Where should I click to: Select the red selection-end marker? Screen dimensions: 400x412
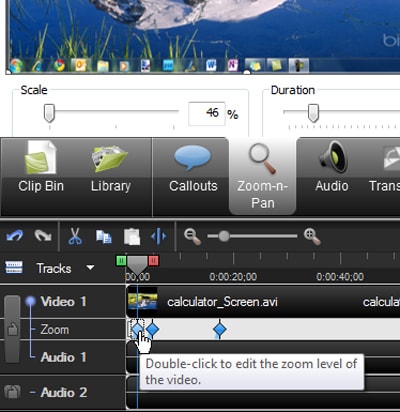point(153,260)
